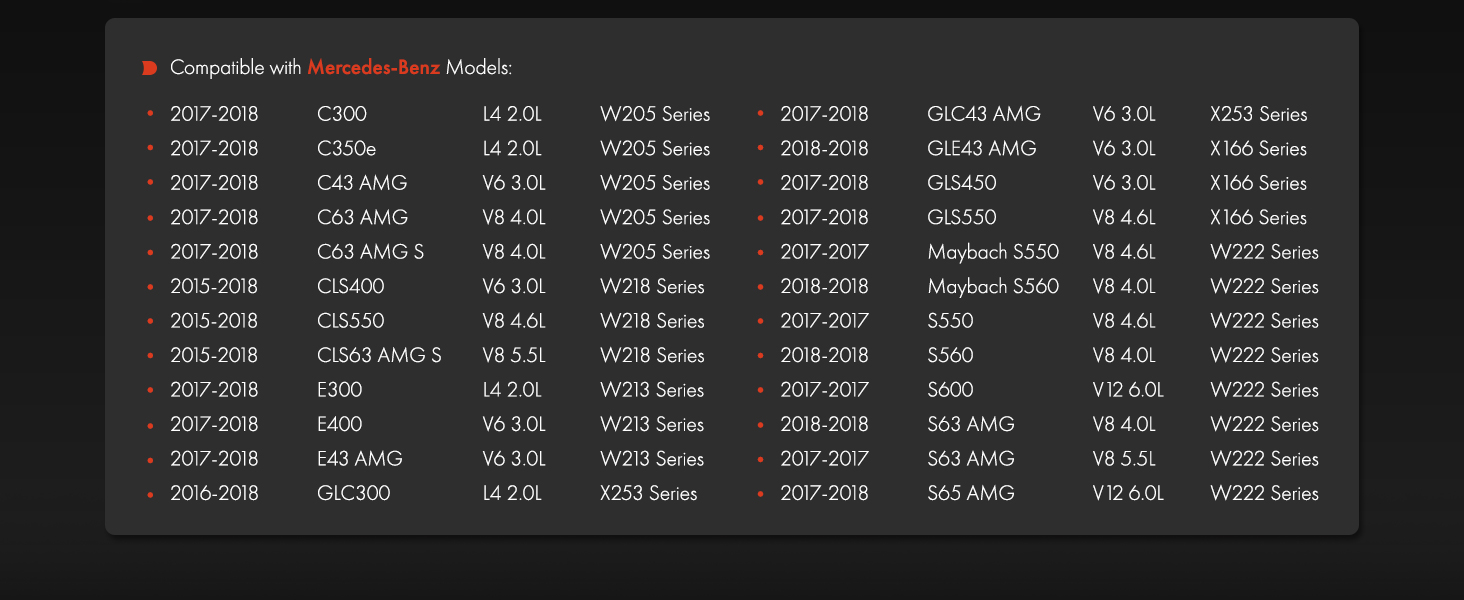Screen dimensions: 1464x600
Task: Select "X166 Series" in the GLS450 row
Action: pos(1259,183)
